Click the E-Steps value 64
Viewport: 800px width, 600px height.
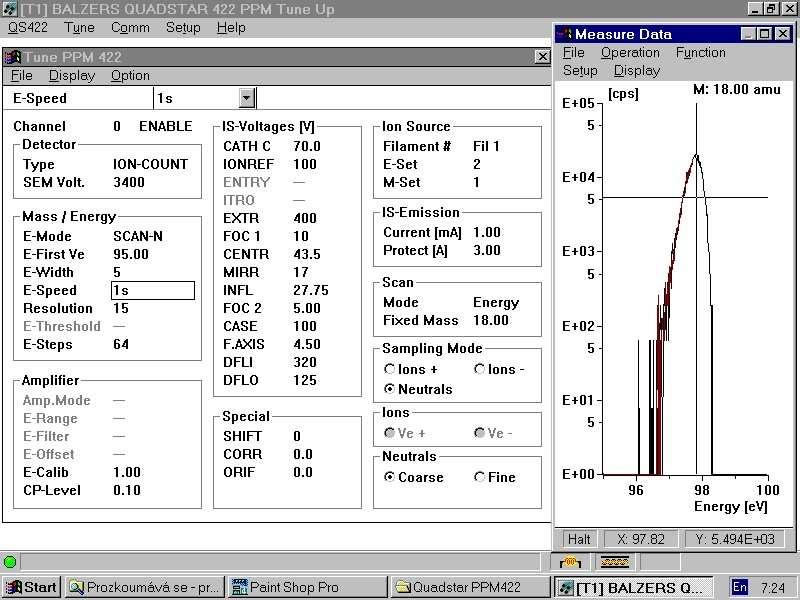click(121, 344)
